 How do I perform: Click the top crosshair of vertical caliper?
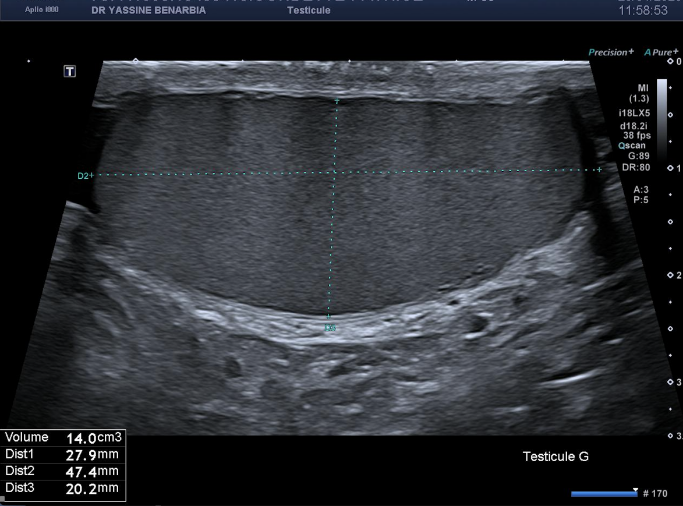point(337,102)
